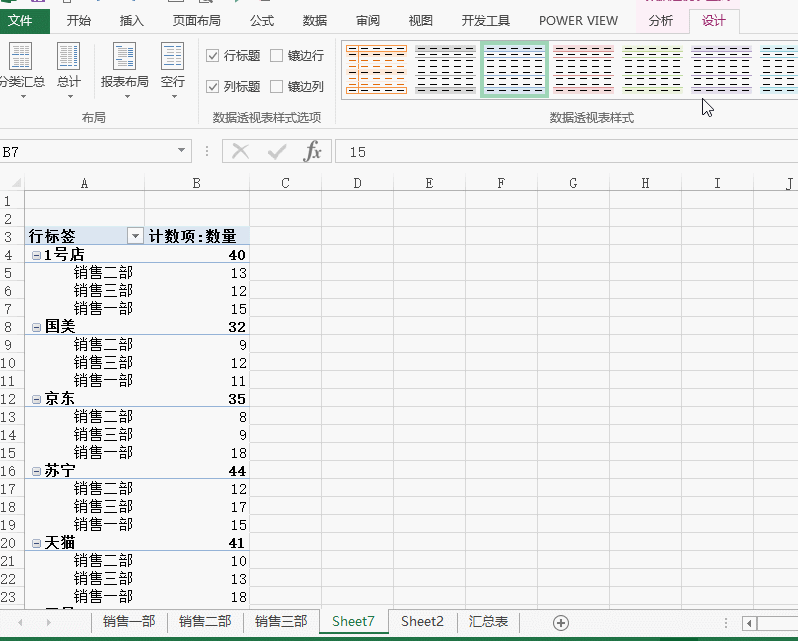Enable the 镶边列 checkbox

(x=277, y=87)
